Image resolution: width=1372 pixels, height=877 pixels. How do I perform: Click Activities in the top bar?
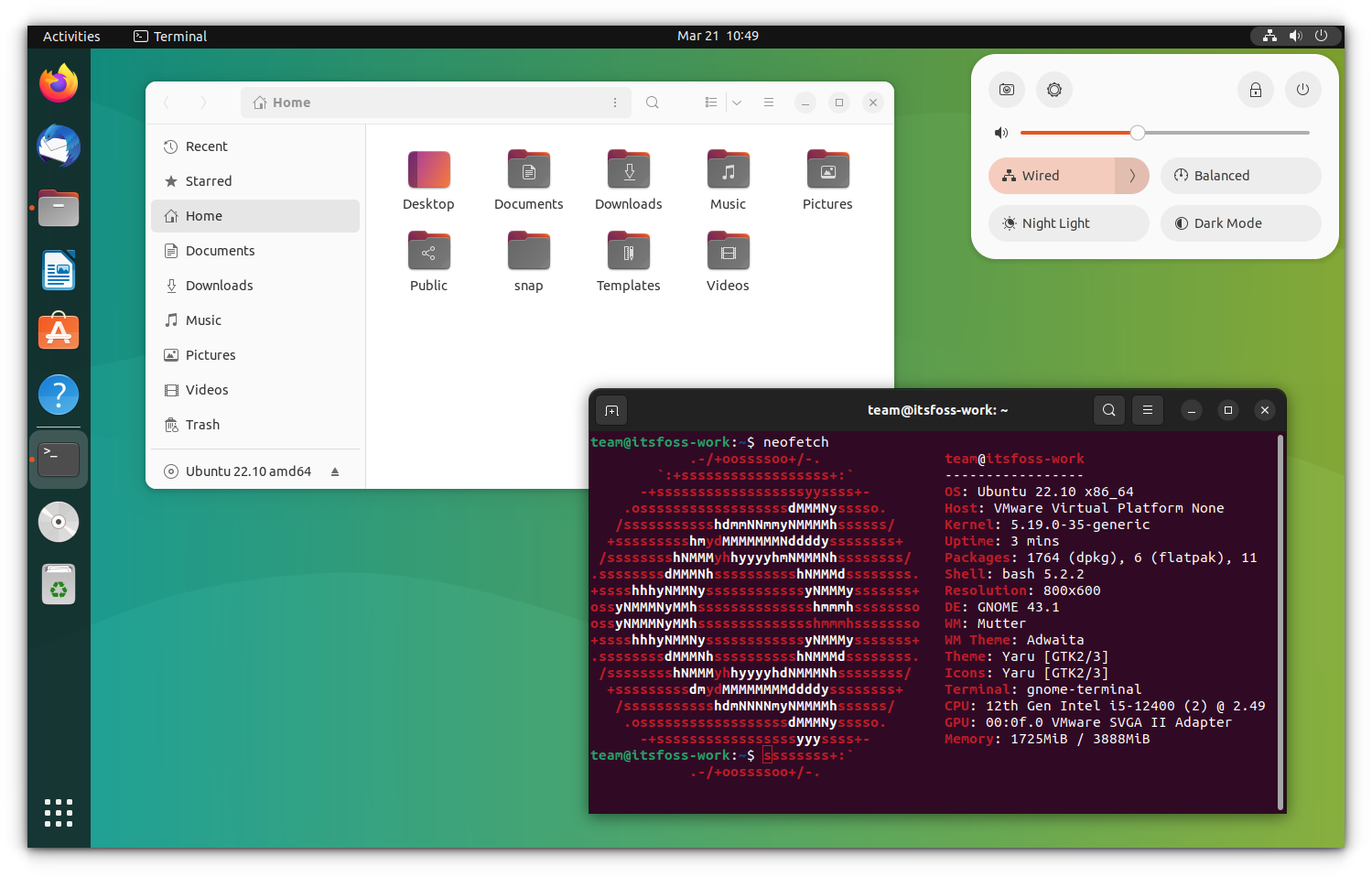(x=71, y=37)
